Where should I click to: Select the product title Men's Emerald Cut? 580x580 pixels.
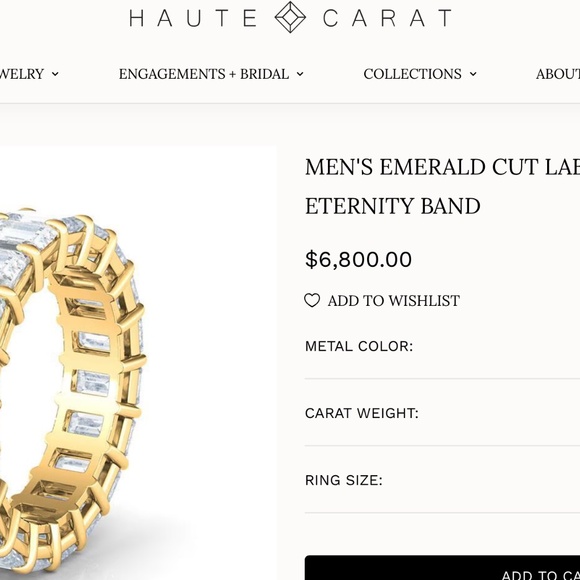point(442,167)
